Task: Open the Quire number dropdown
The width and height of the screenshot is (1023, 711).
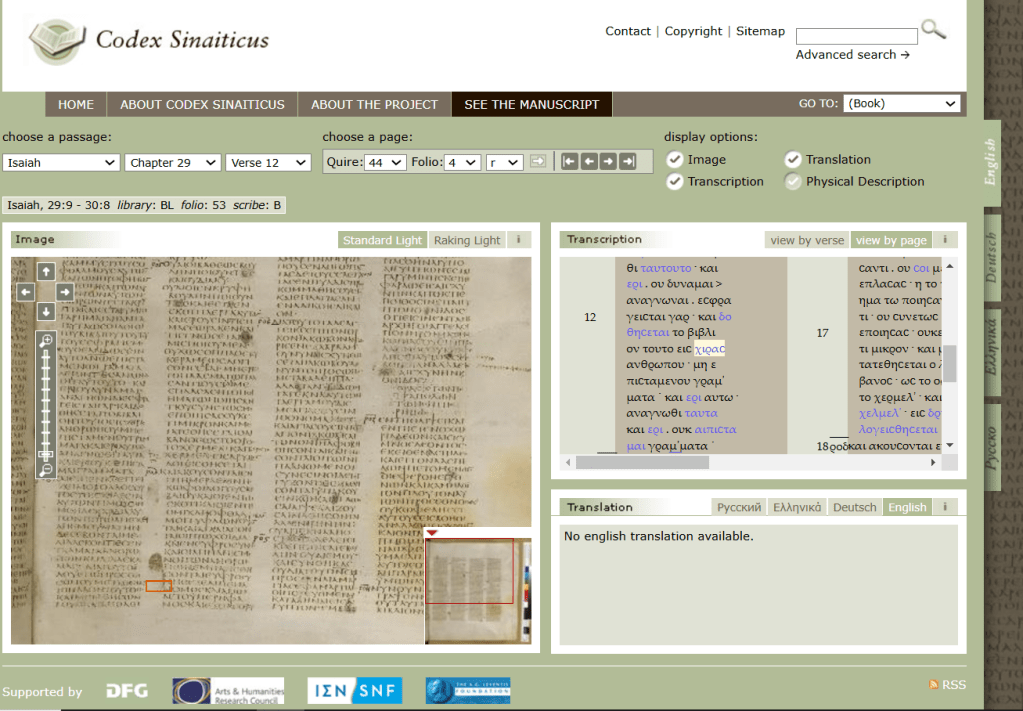Action: click(384, 163)
